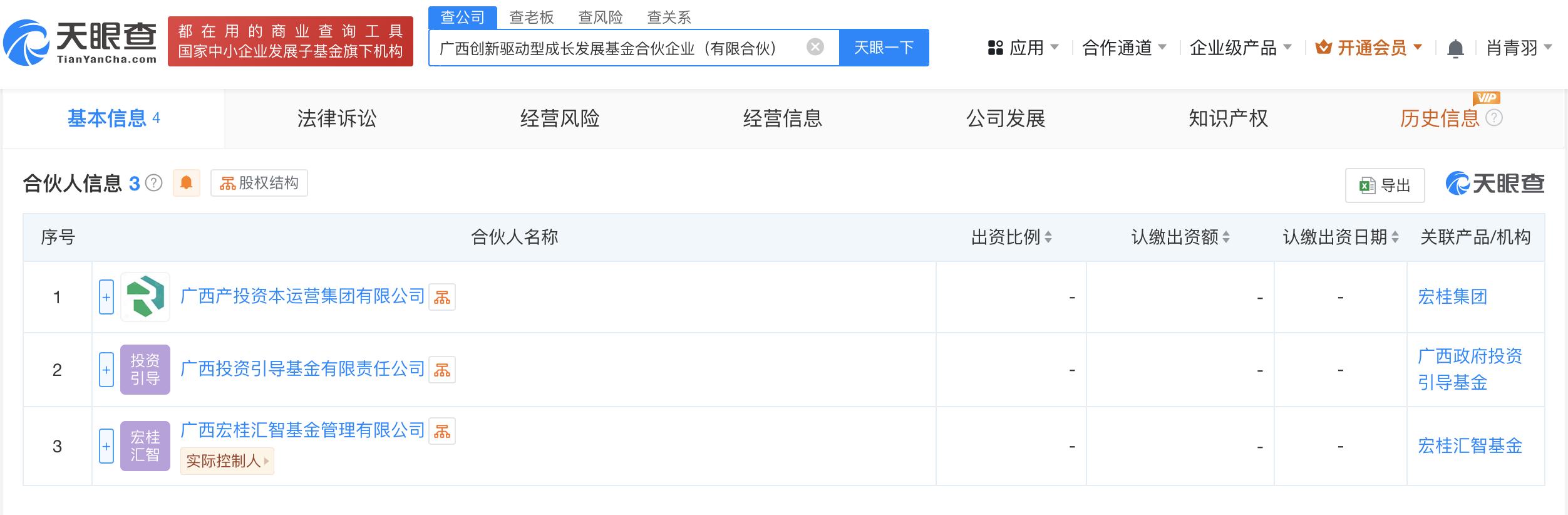Image resolution: width=1568 pixels, height=515 pixels.
Task: Switch to the 法律诉讼 tab
Action: tap(337, 118)
